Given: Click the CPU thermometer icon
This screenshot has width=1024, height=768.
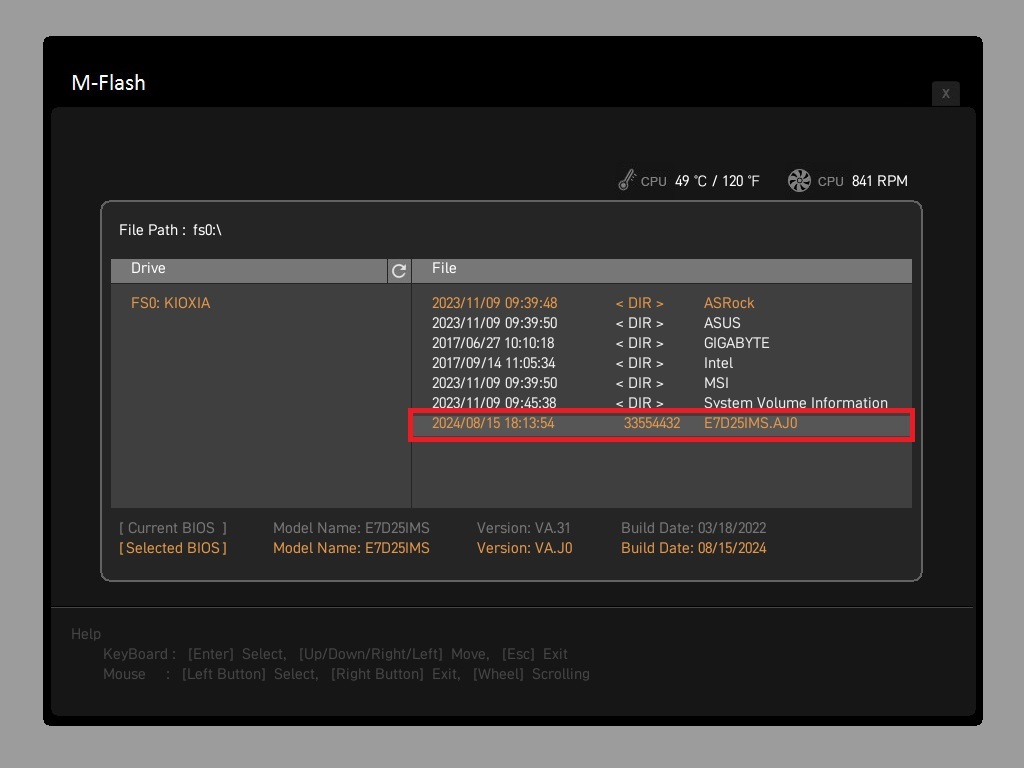Looking at the screenshot, I should click(x=627, y=181).
